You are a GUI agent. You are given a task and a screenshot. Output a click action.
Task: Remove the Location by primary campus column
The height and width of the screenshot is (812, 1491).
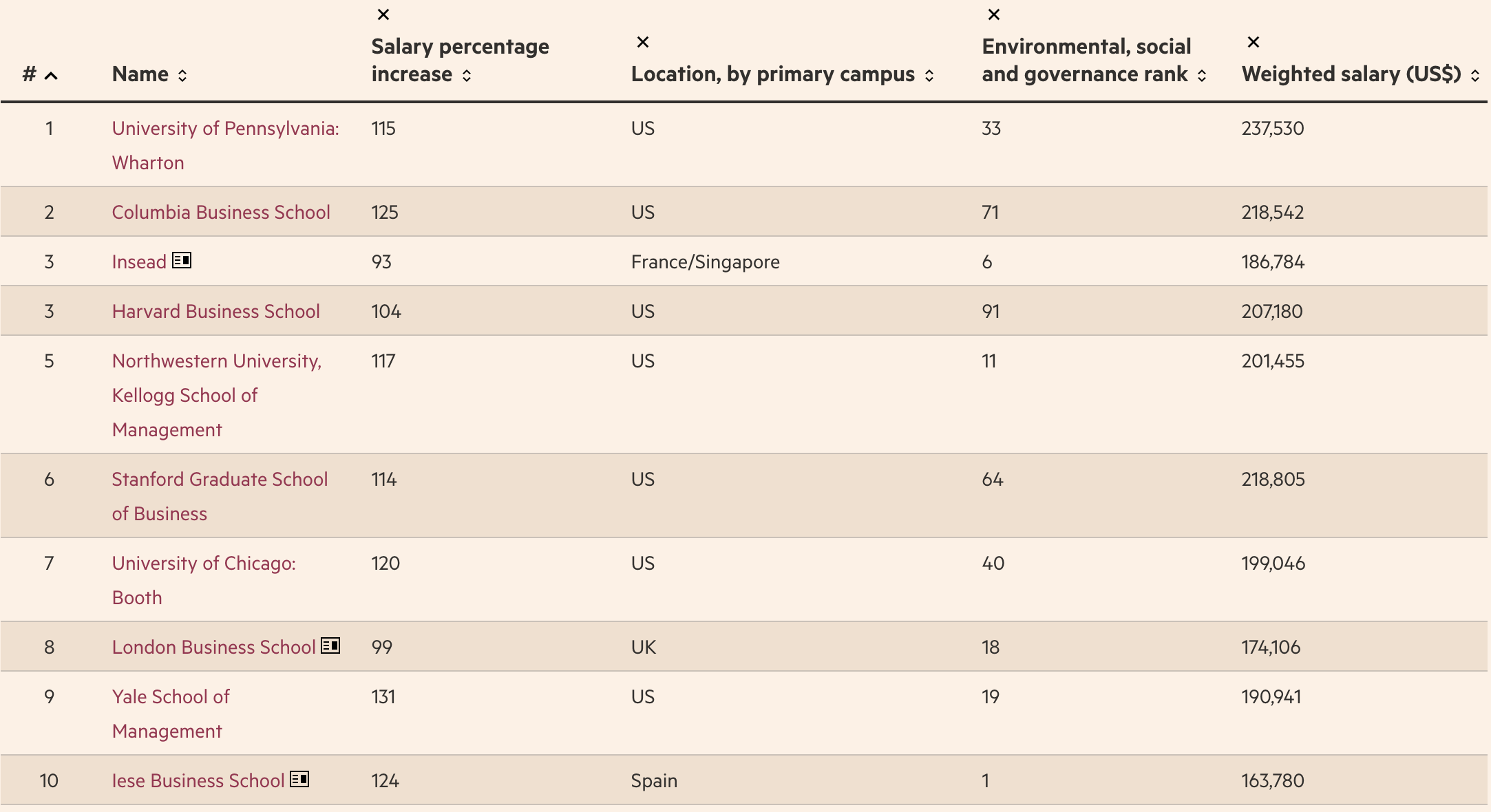click(643, 42)
